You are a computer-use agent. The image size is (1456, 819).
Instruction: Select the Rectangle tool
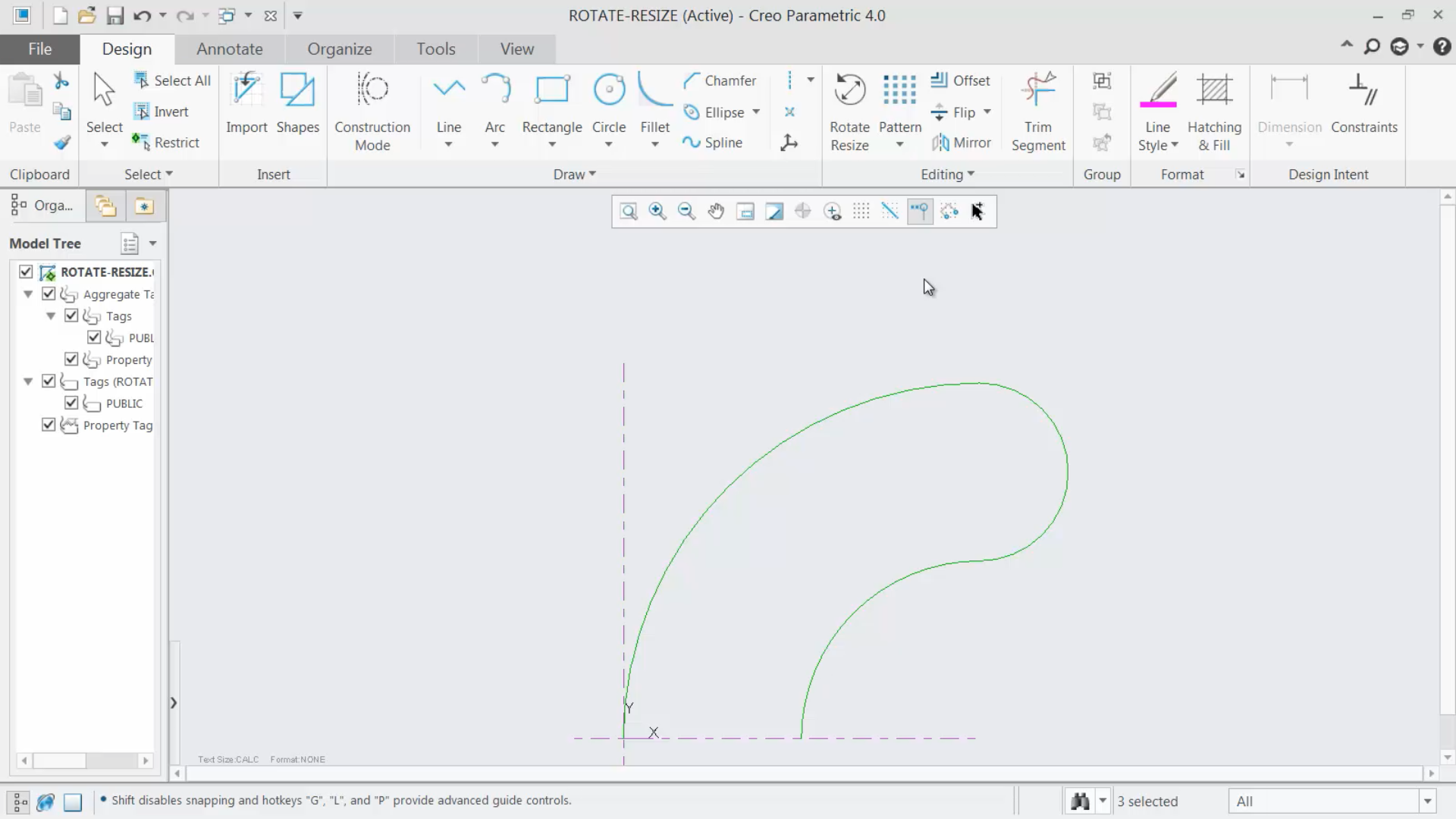(552, 106)
